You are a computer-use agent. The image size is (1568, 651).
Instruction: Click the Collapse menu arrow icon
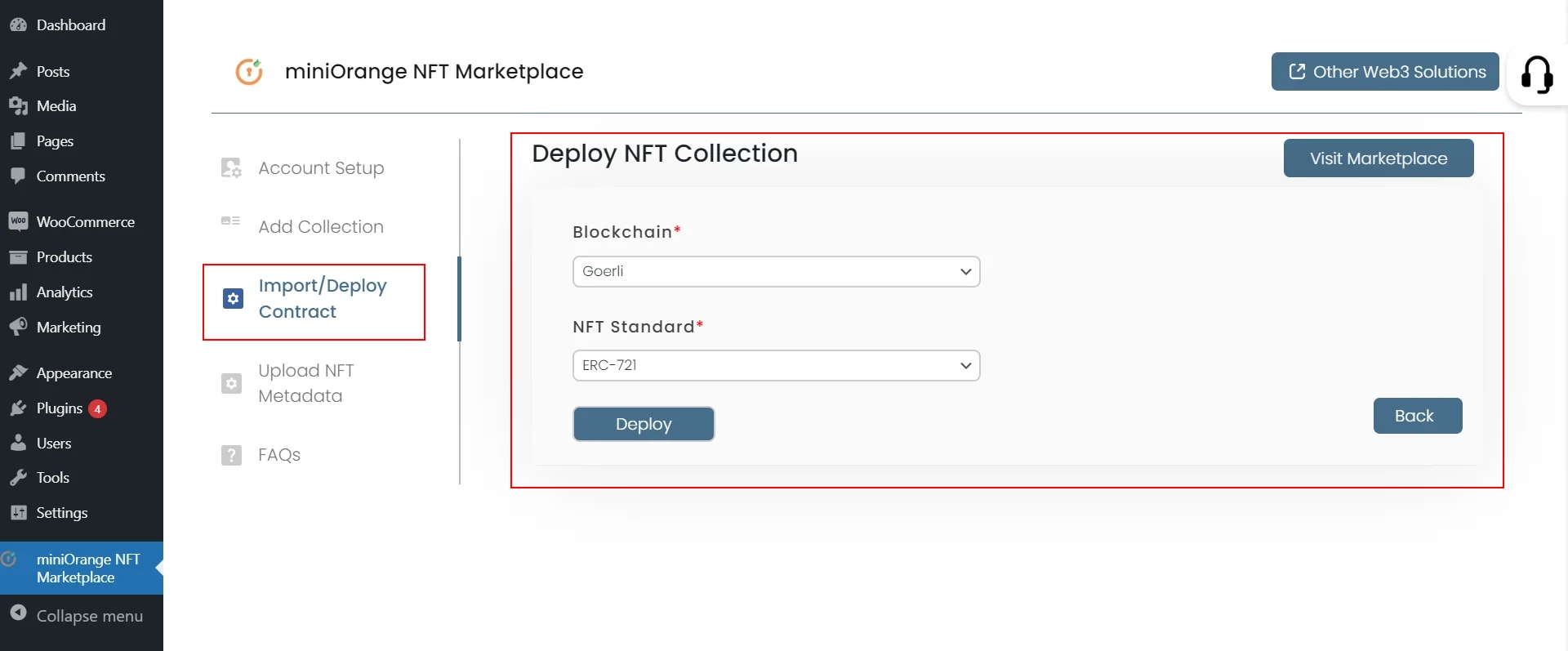tap(18, 613)
